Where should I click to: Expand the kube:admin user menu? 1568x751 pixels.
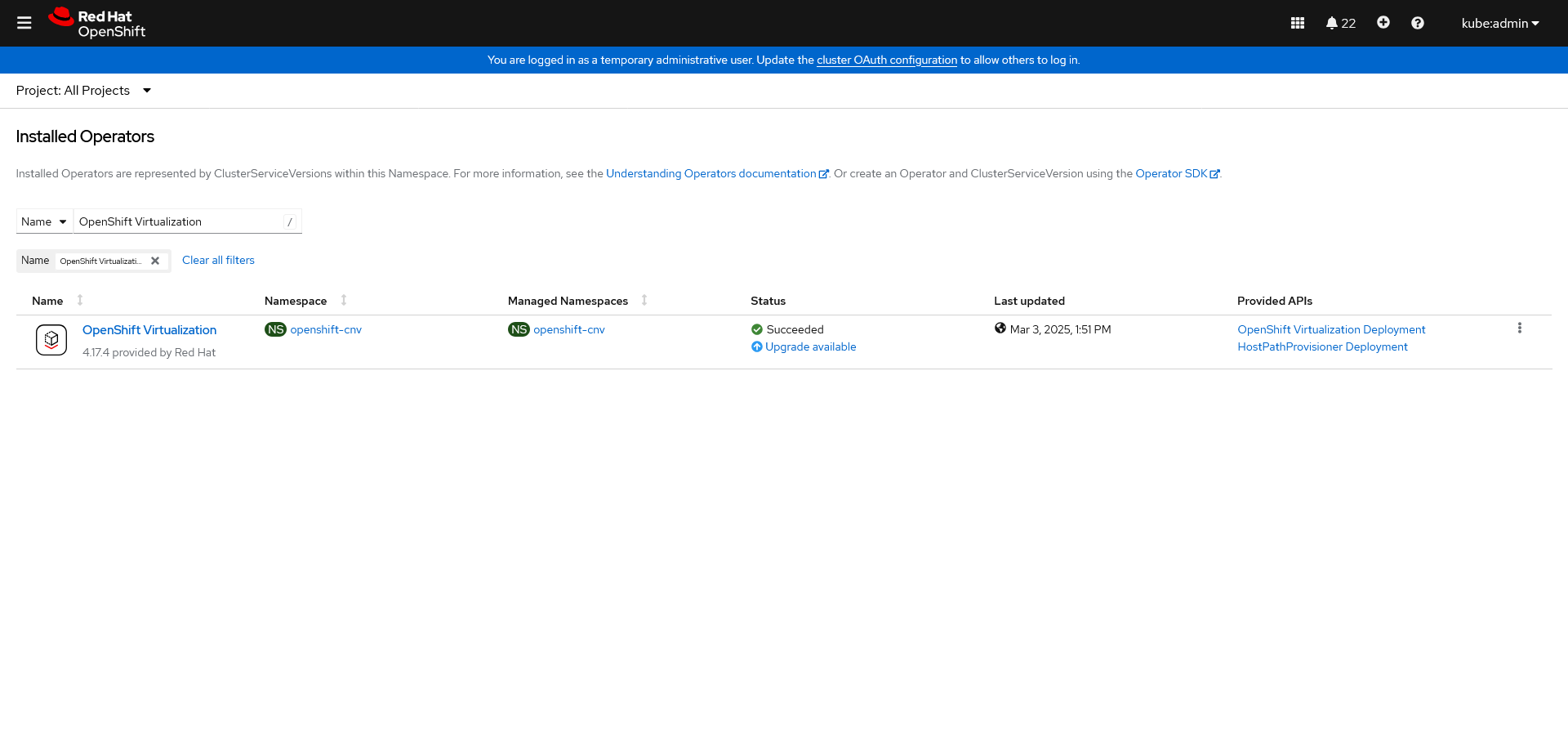[x=1500, y=23]
